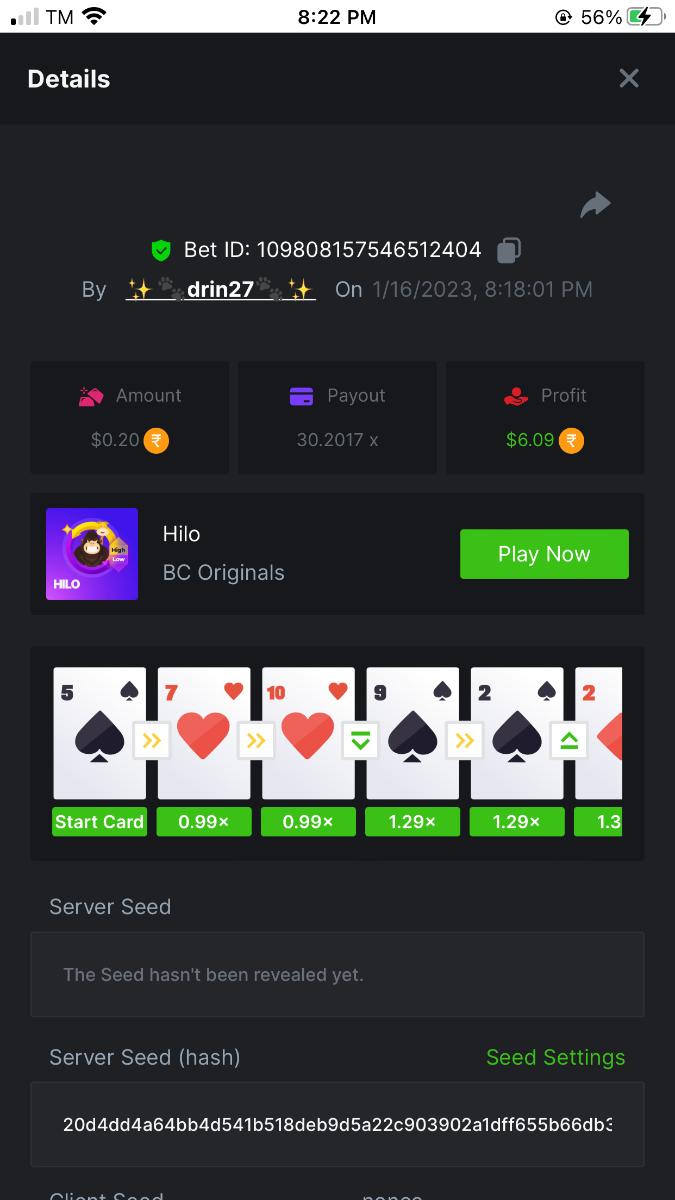675x1200 pixels.
Task: Tap the green verified shield icon
Action: [x=160, y=249]
